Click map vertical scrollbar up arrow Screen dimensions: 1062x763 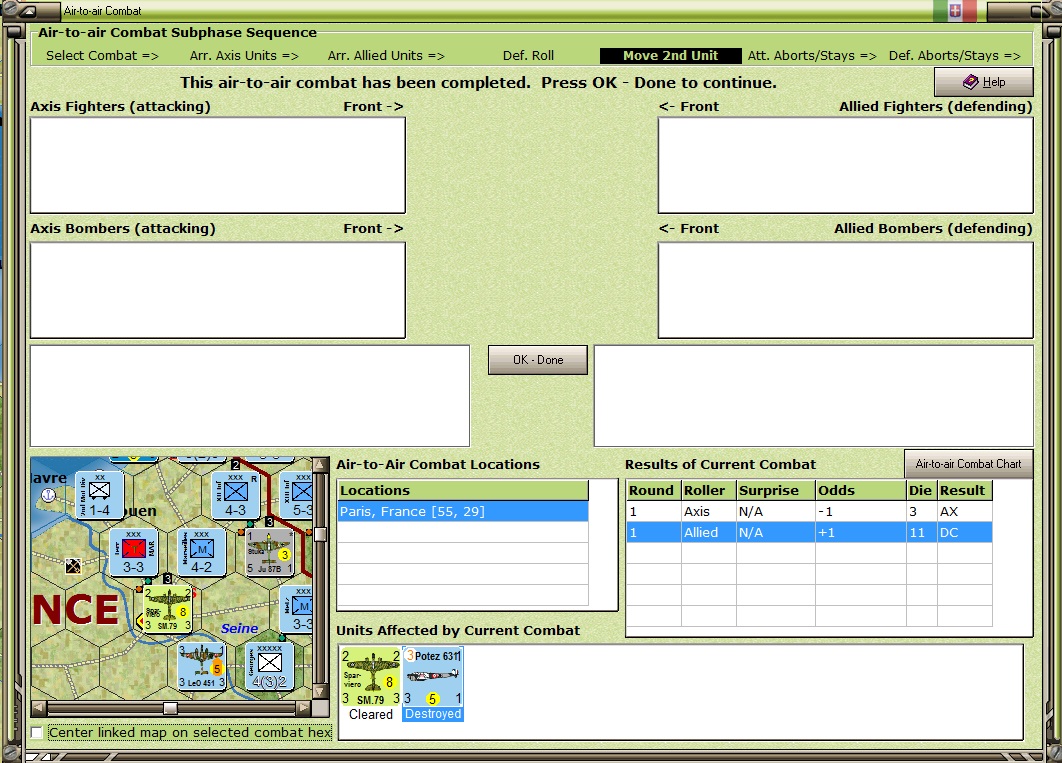[320, 466]
